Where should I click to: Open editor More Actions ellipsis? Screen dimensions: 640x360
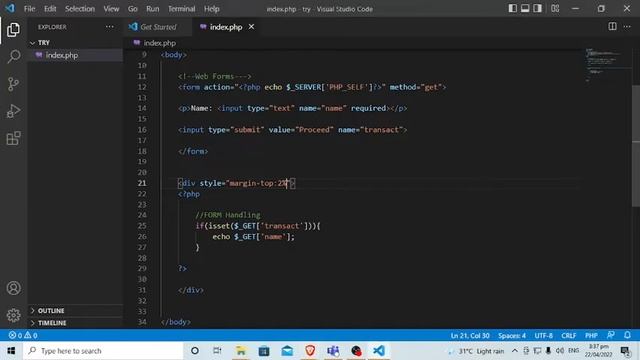627,27
